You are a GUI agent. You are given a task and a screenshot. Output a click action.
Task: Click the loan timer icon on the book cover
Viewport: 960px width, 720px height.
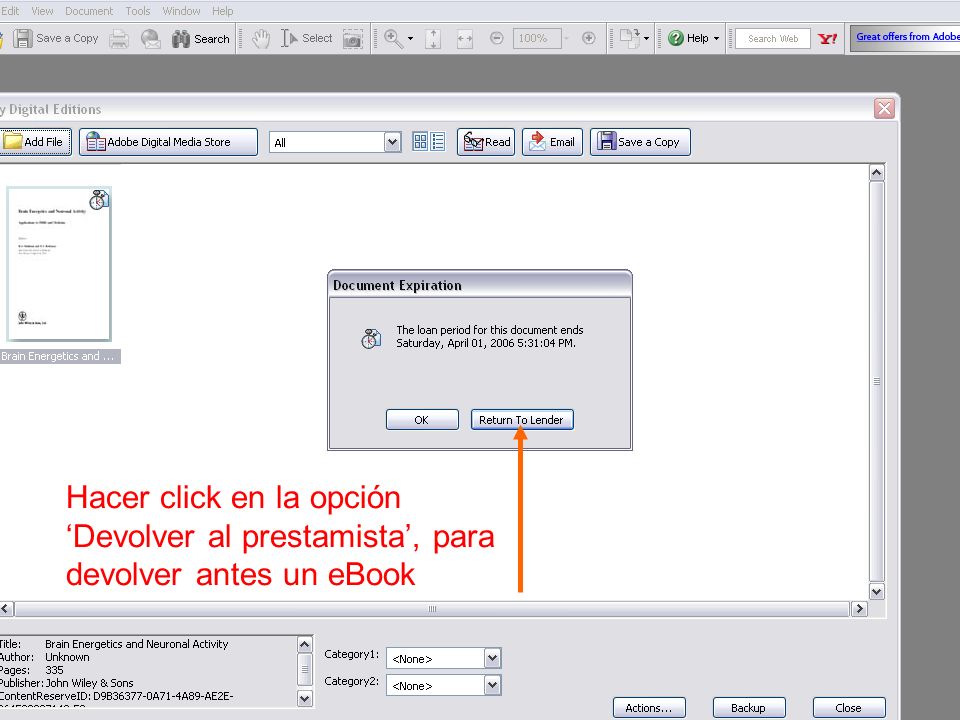99,200
